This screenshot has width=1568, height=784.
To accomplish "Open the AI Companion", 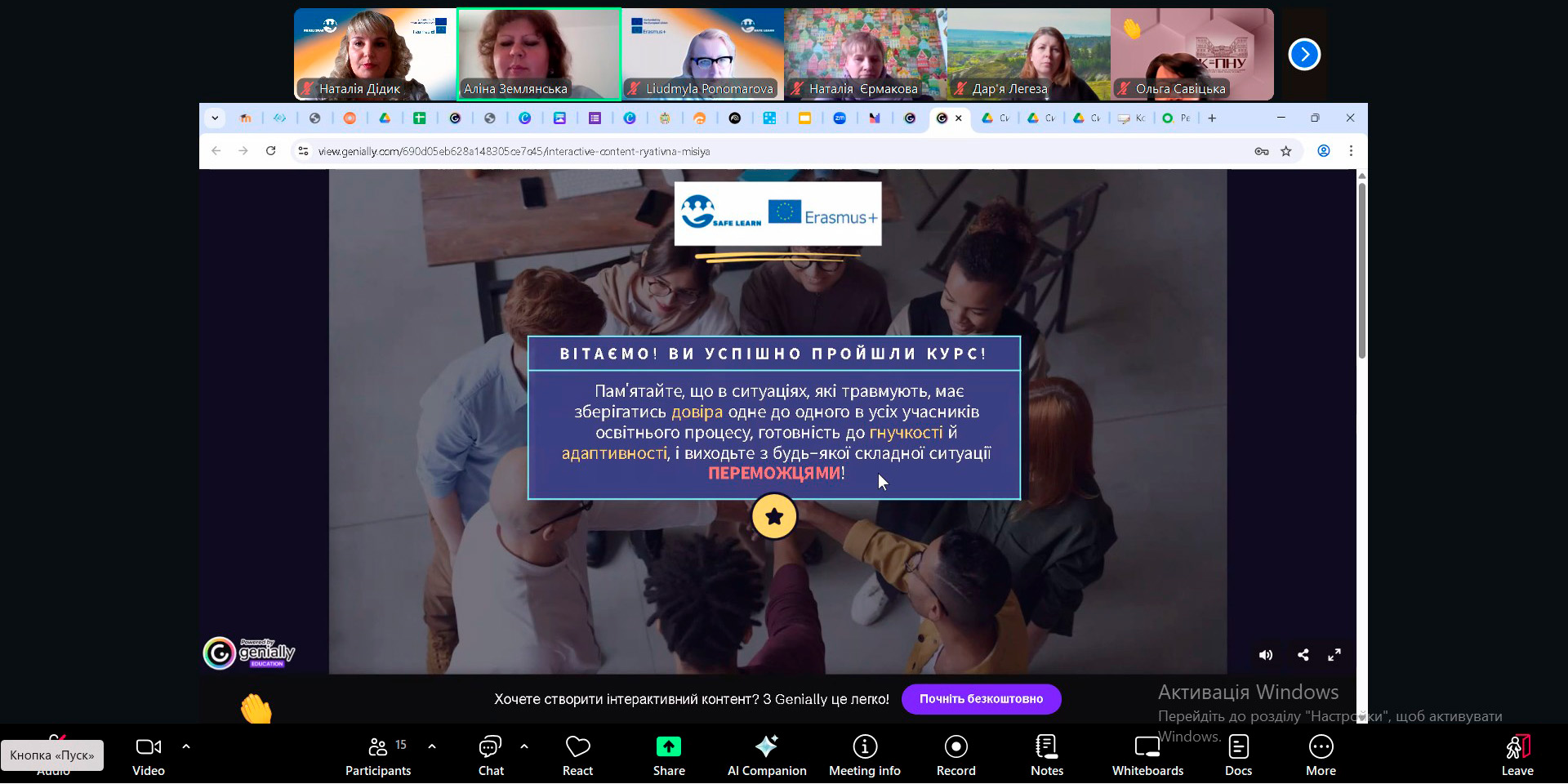I will coord(766,755).
